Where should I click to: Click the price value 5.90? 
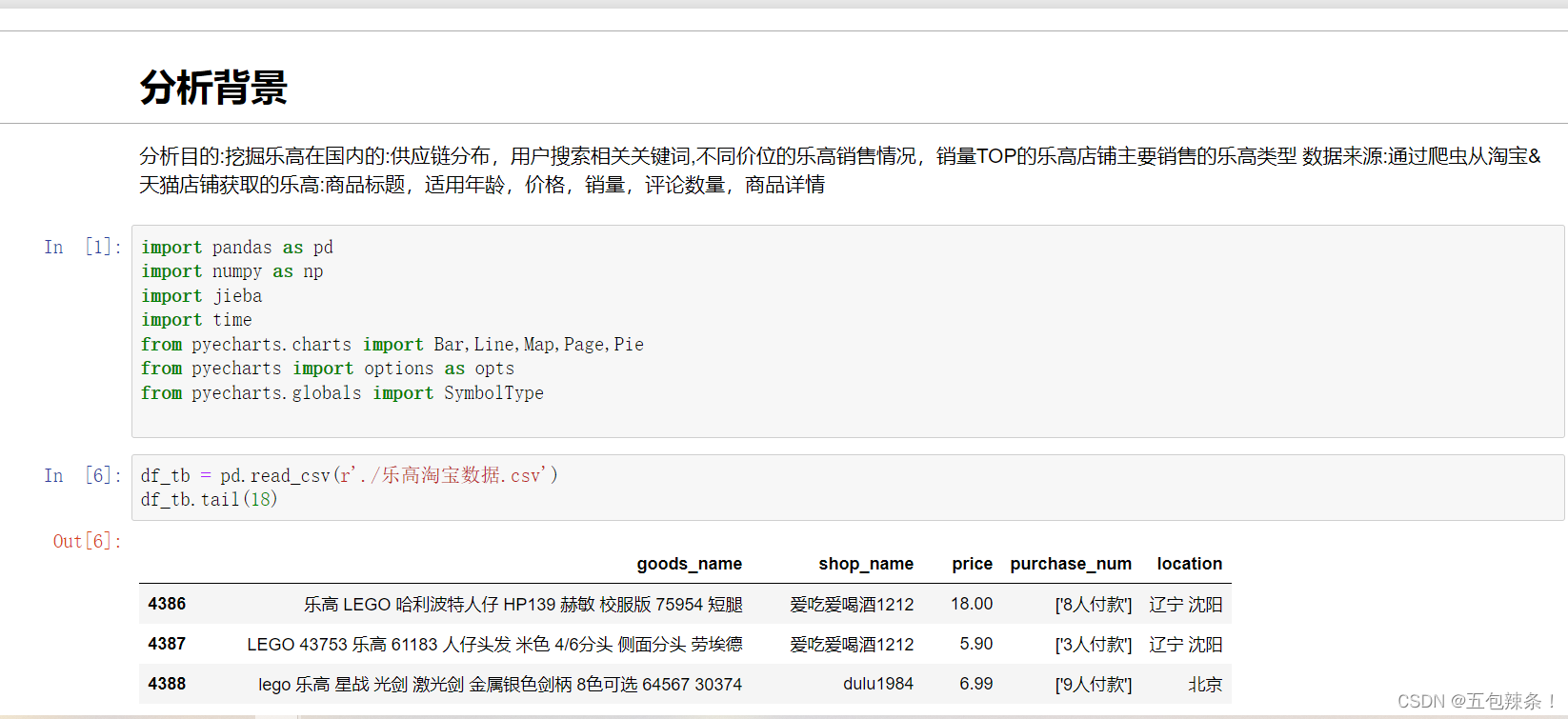click(976, 644)
